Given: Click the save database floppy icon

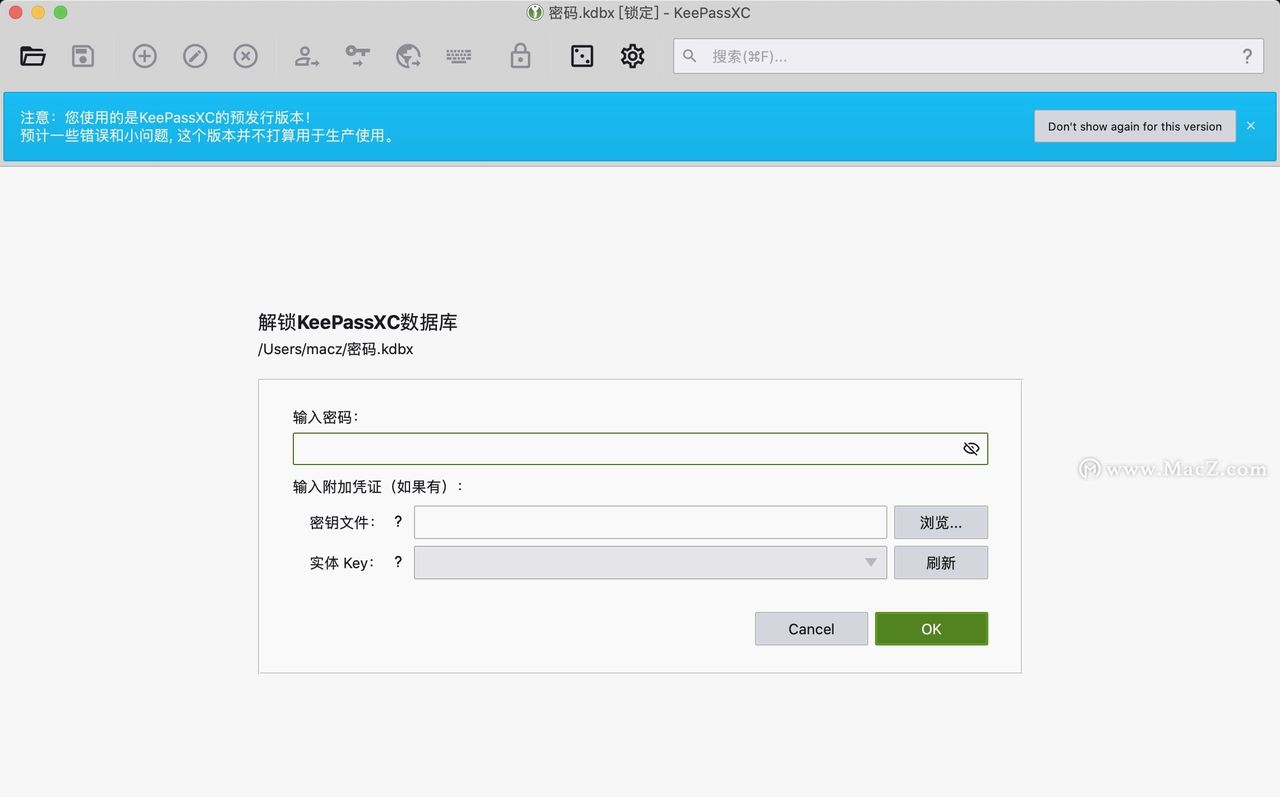Looking at the screenshot, I should [83, 56].
